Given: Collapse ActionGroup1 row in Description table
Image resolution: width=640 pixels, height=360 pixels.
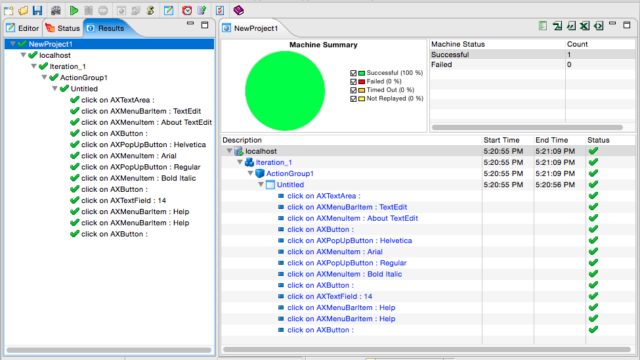Looking at the screenshot, I should [251, 173].
